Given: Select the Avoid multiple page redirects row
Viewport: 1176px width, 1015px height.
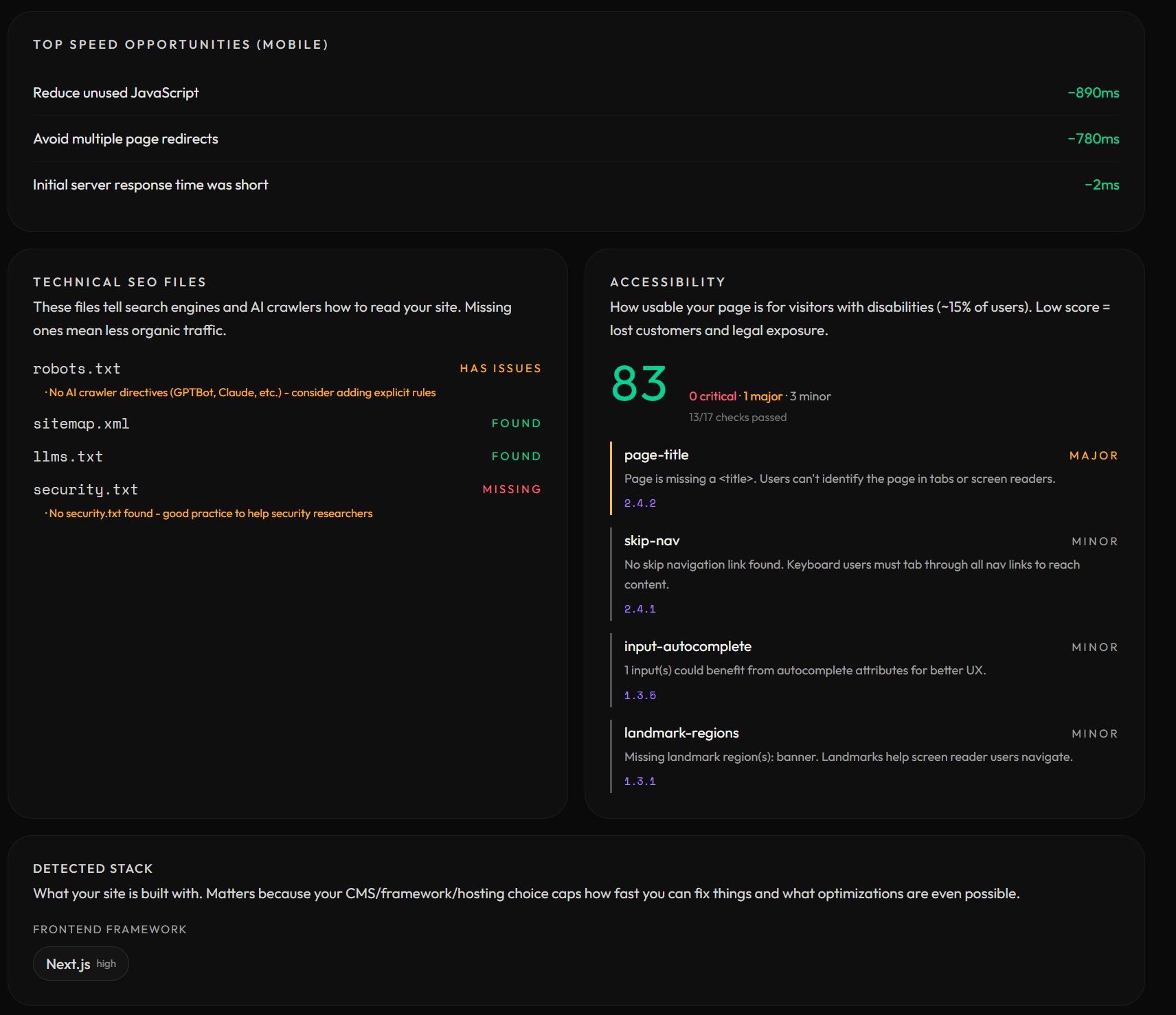Looking at the screenshot, I should pos(126,139).
